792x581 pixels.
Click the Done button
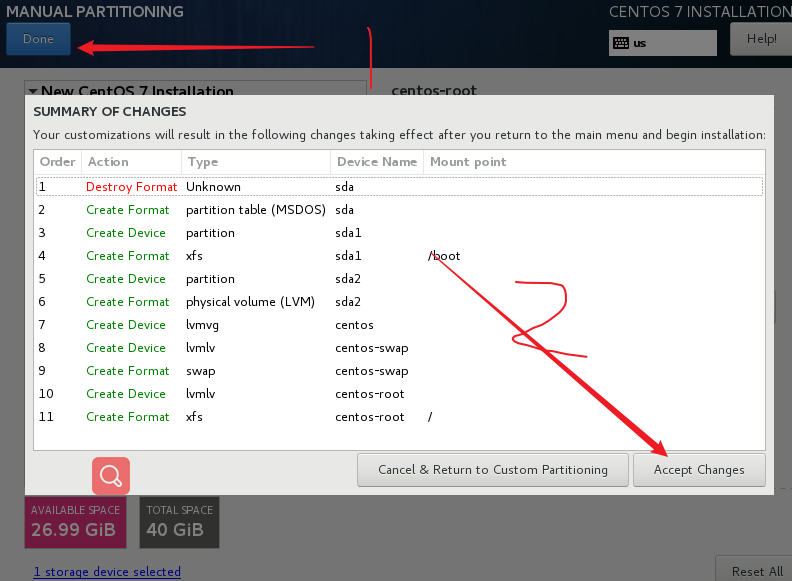pos(38,39)
